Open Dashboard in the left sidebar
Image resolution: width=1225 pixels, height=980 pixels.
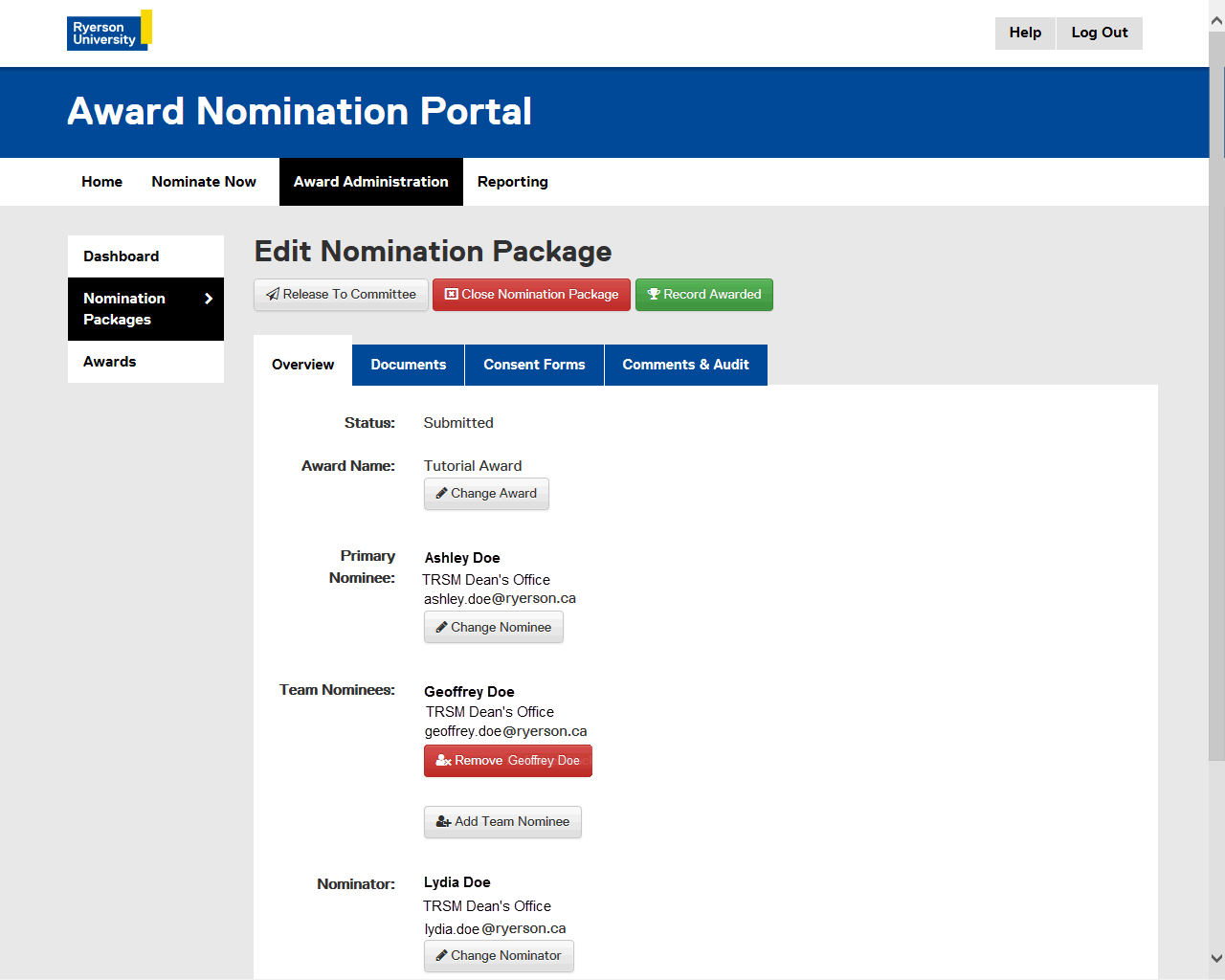point(122,256)
